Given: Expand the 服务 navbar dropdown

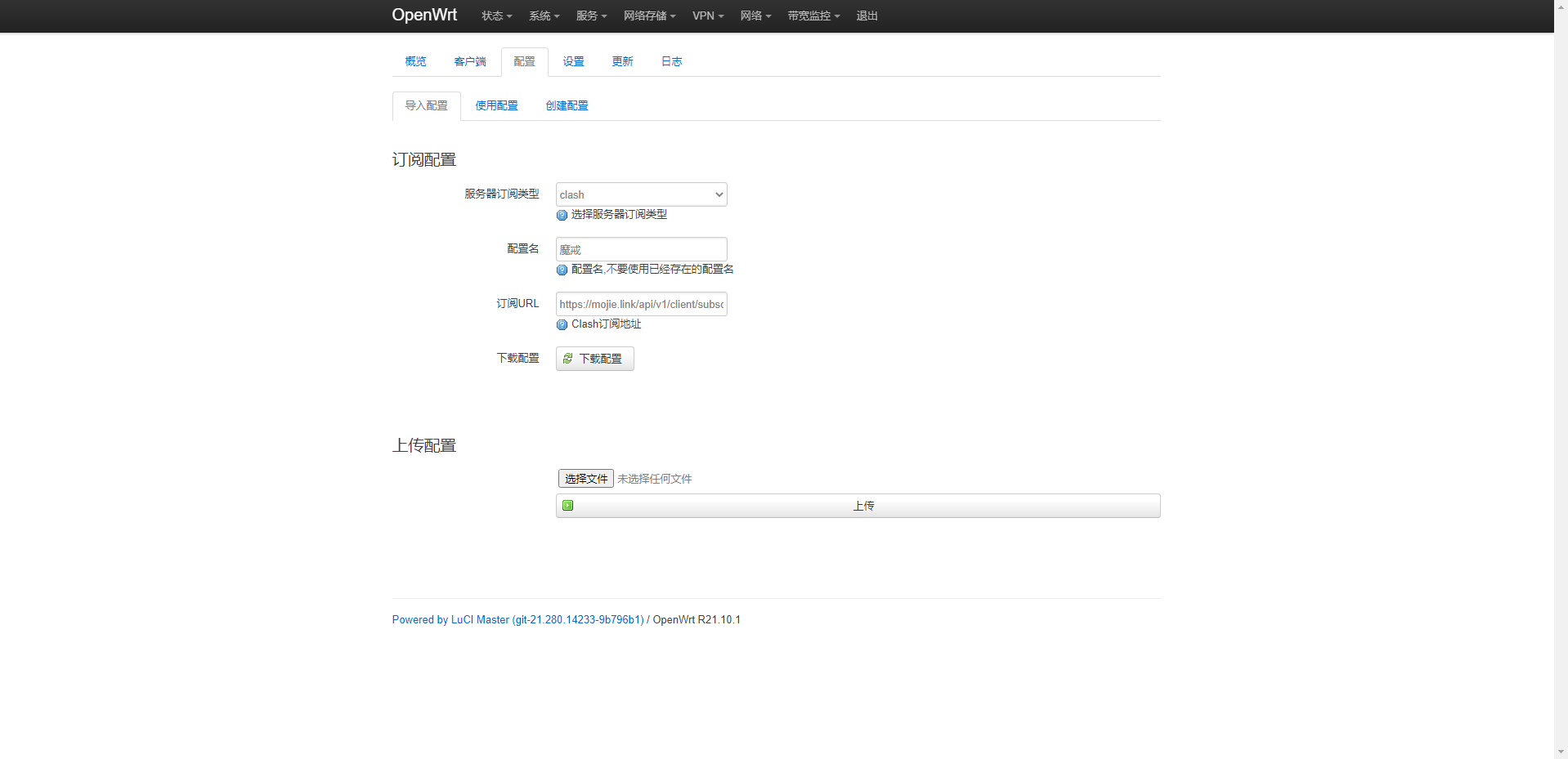Looking at the screenshot, I should (591, 16).
